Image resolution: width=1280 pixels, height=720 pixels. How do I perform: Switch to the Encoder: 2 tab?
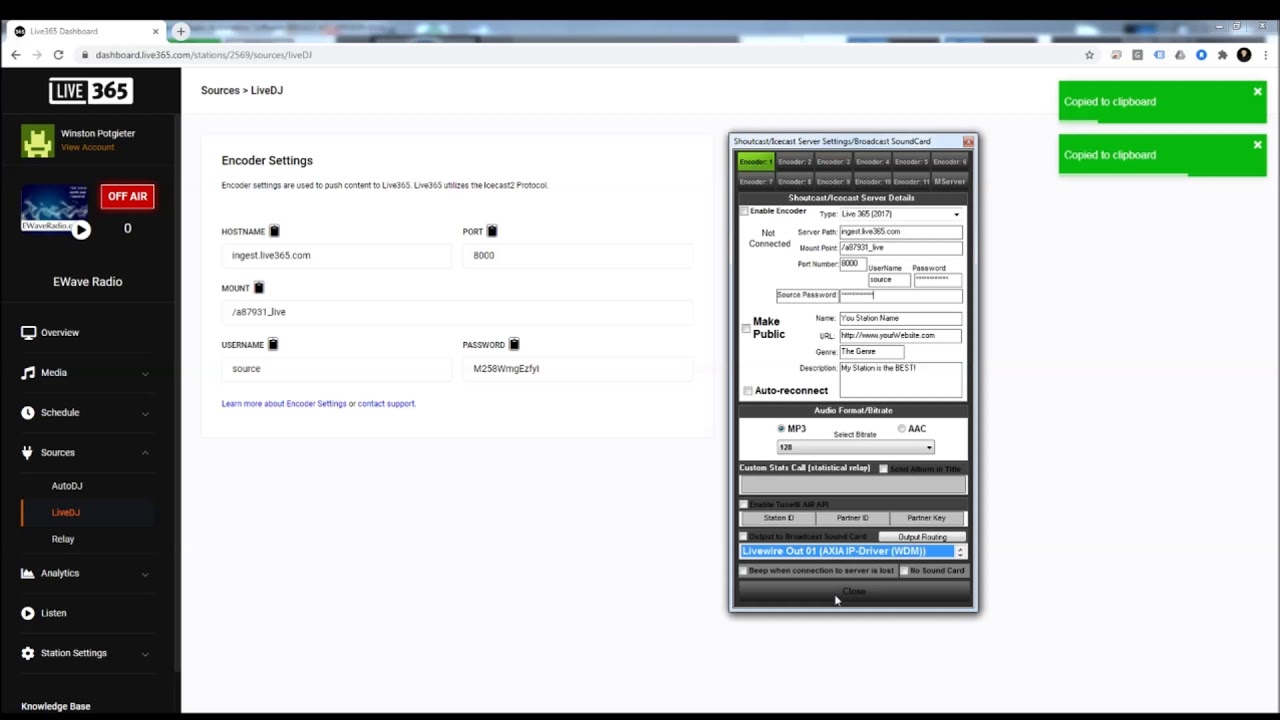pyautogui.click(x=795, y=162)
